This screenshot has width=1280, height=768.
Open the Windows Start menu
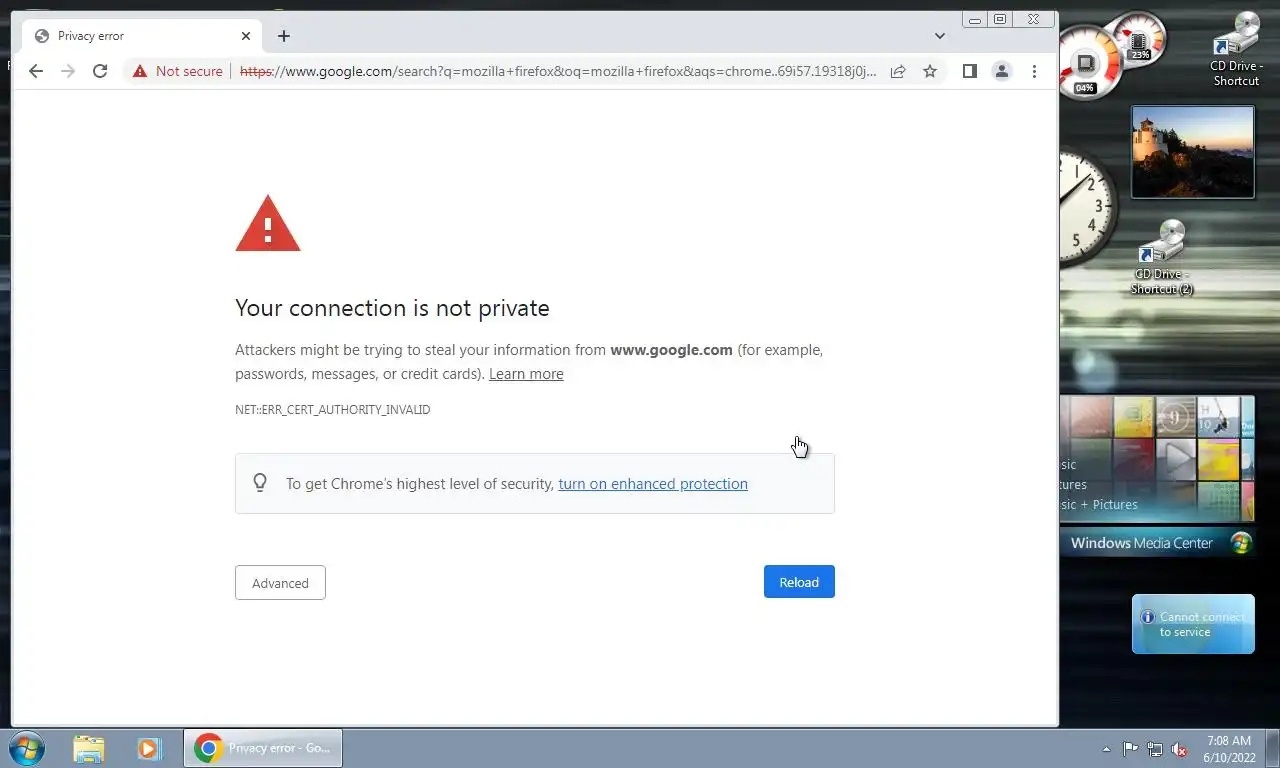pyautogui.click(x=26, y=748)
